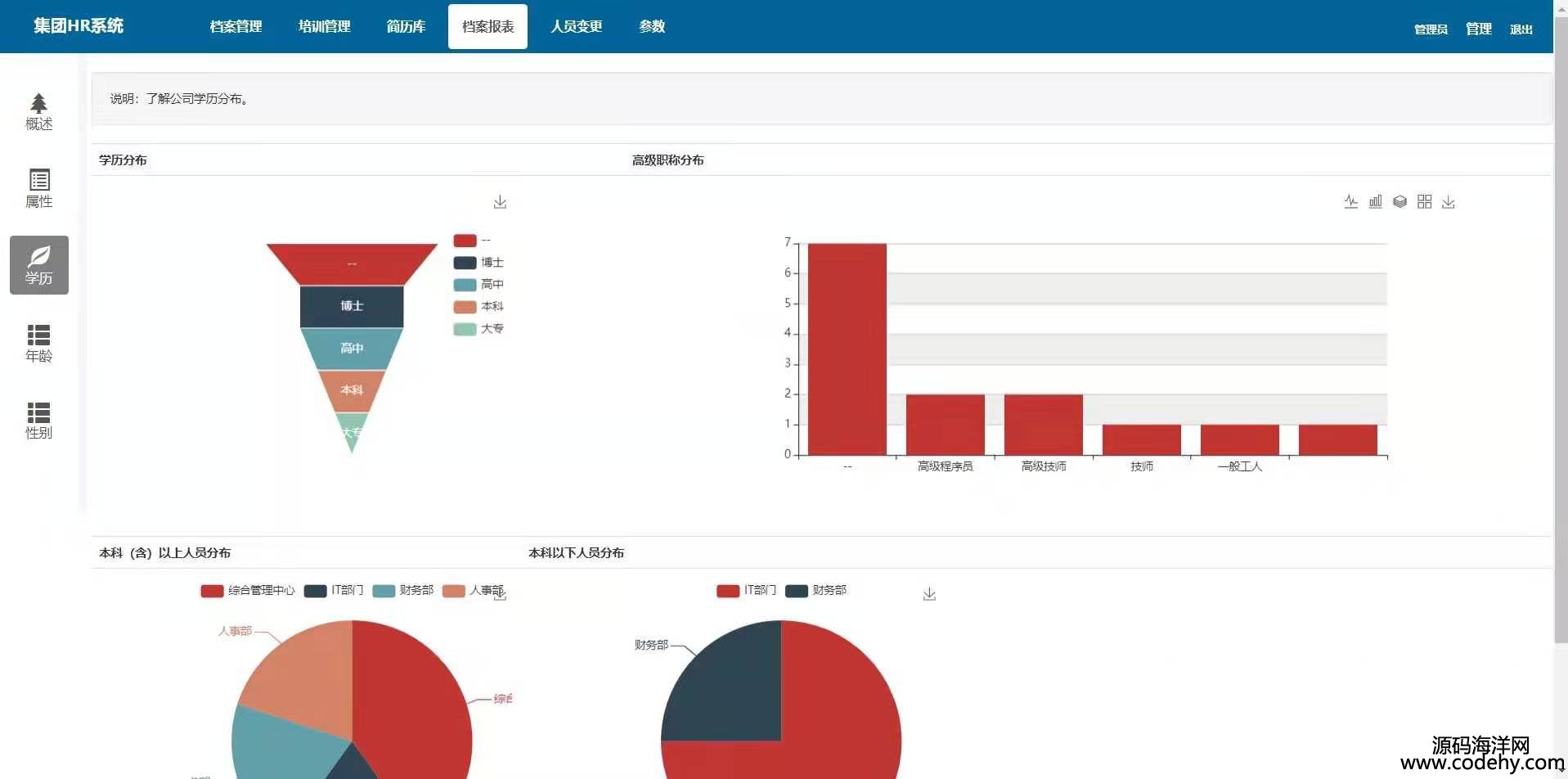Image resolution: width=1568 pixels, height=779 pixels.
Task: Click the 说明：了解公司学历分布 note text
Action: point(180,98)
